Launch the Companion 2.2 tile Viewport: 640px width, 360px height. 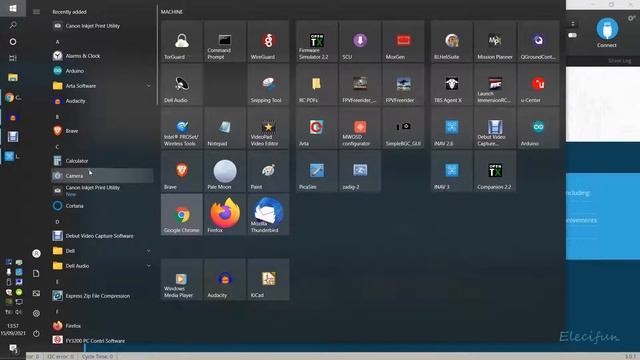point(495,171)
